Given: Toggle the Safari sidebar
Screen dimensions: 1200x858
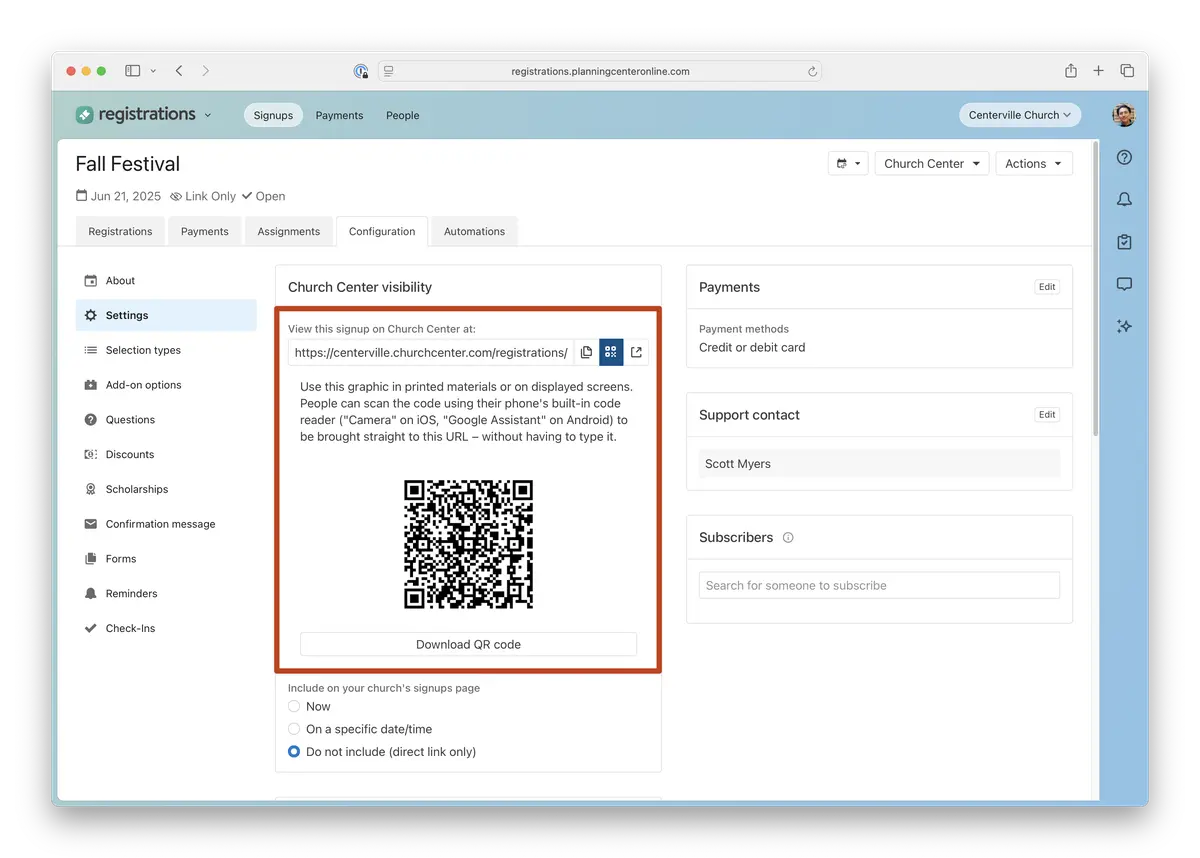Looking at the screenshot, I should click(x=132, y=71).
